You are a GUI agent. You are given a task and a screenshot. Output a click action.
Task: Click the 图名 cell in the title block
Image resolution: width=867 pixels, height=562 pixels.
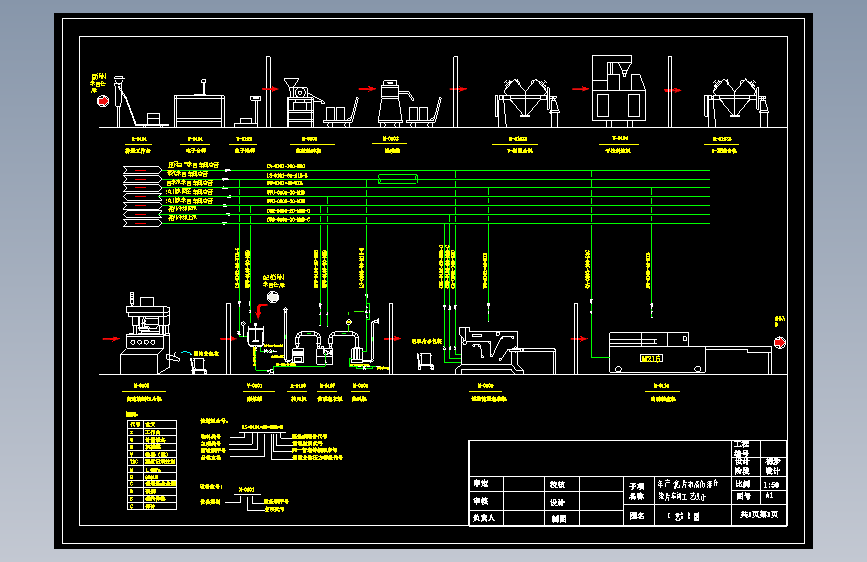[x=638, y=516]
